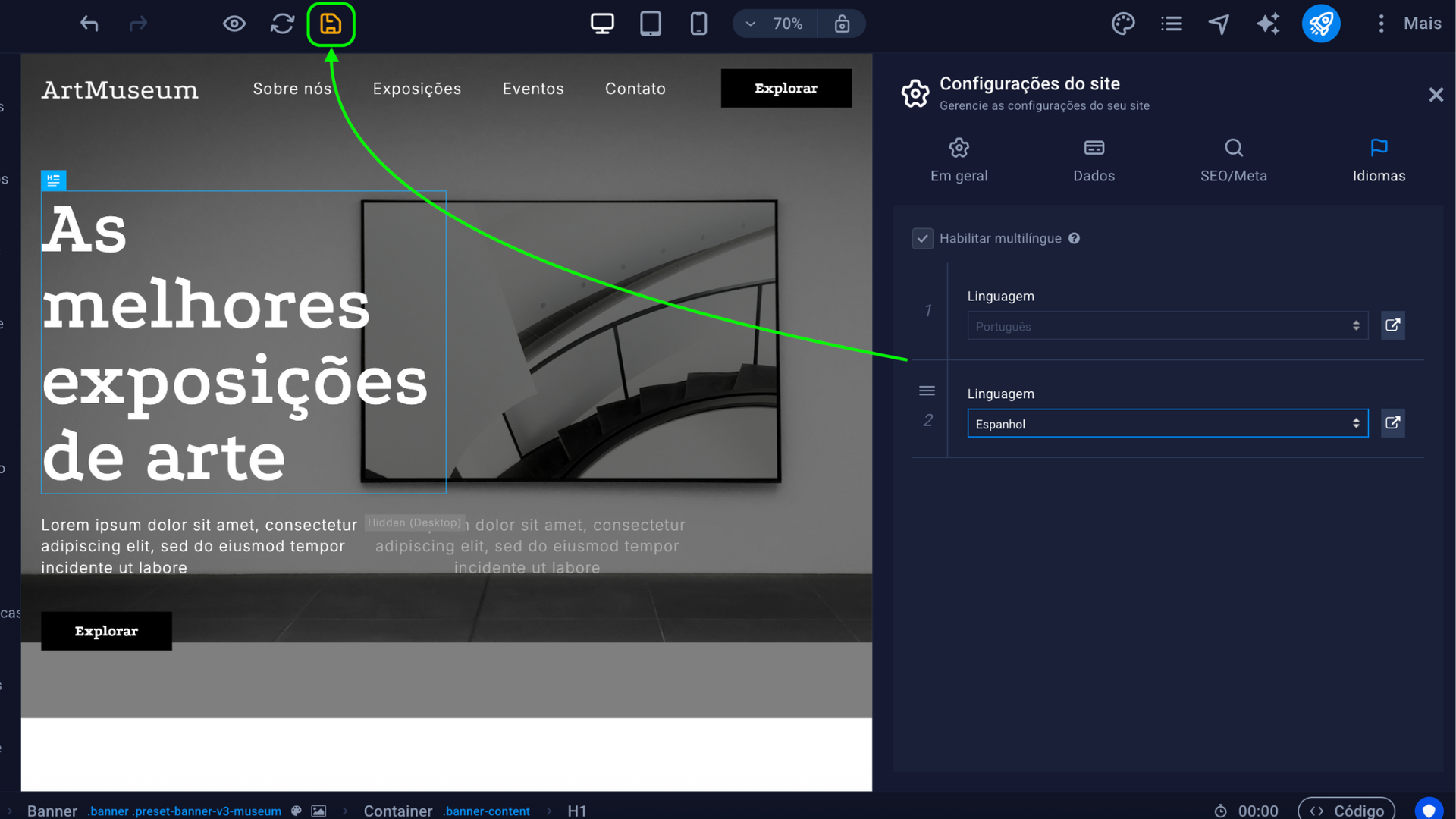The image size is (1456, 819).
Task: Click the Código button
Action: click(1346, 810)
